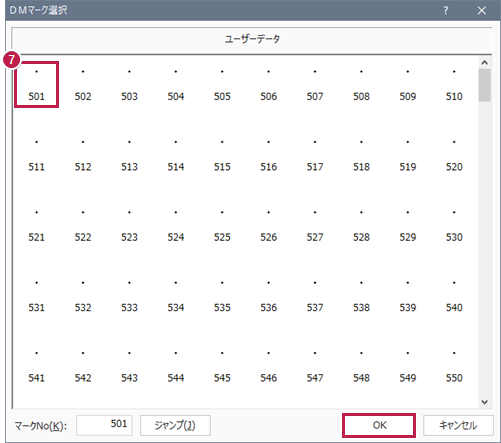The width and height of the screenshot is (501, 443).
Task: Pick mark 518 in the grid
Action: pos(361,155)
